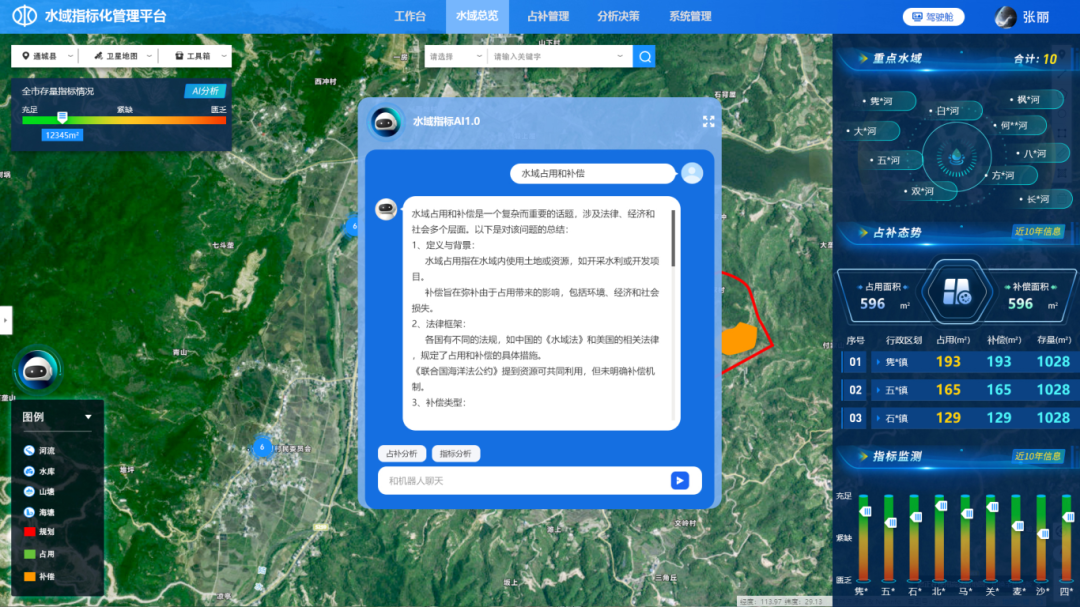
Task: Click the search magnifier button
Action: click(x=645, y=57)
